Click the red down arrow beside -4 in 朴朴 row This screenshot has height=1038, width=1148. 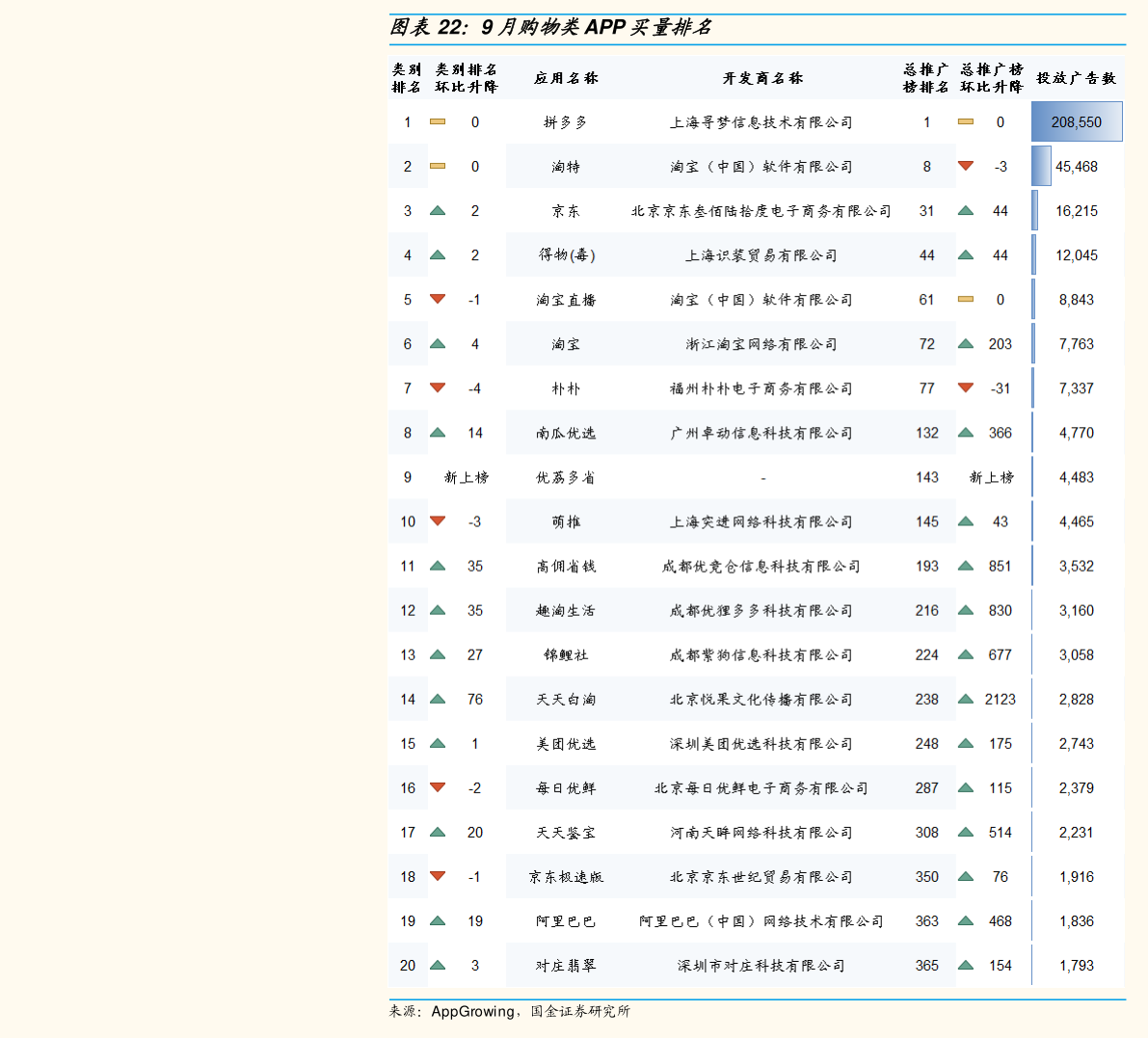point(438,388)
